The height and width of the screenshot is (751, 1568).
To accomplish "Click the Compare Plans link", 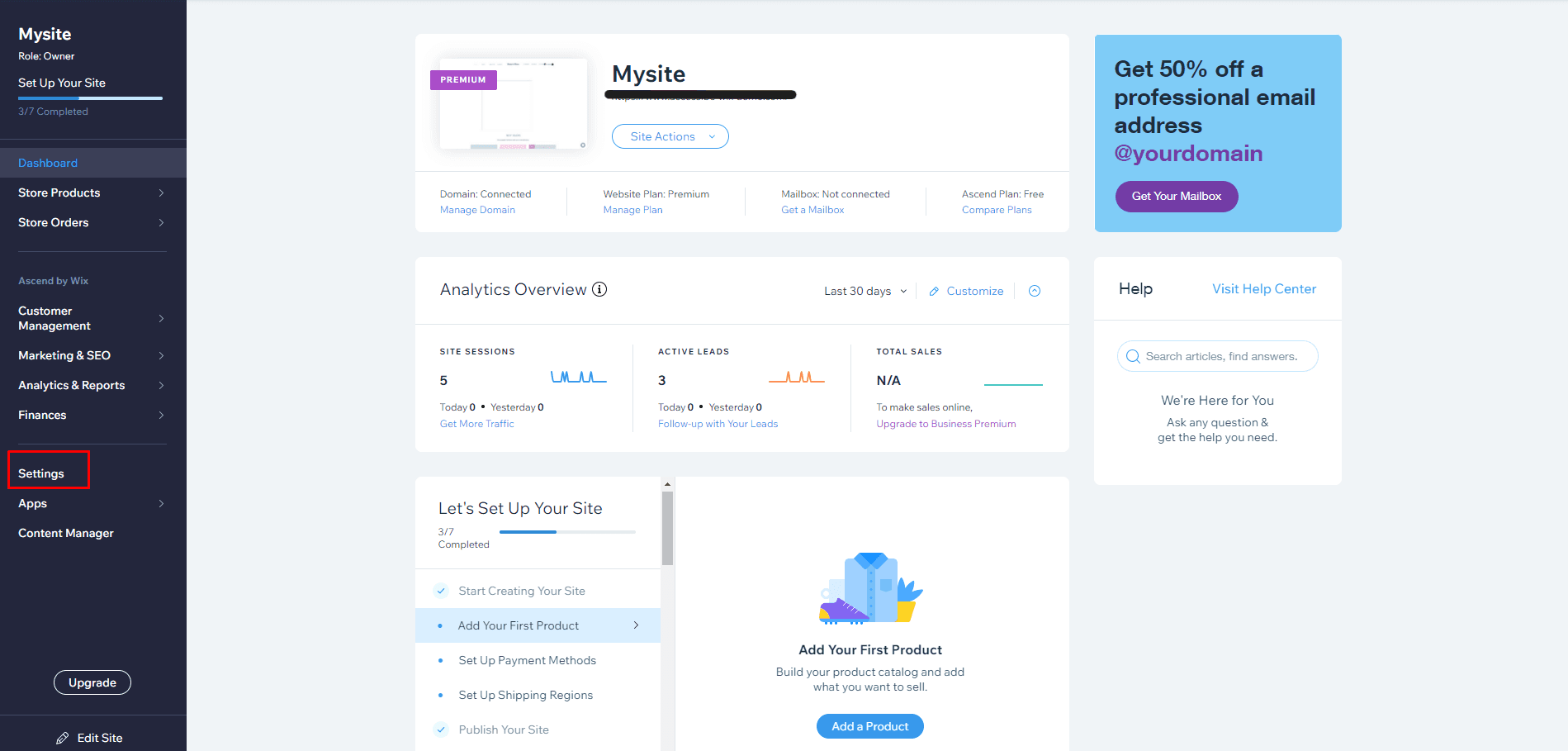I will click(997, 210).
